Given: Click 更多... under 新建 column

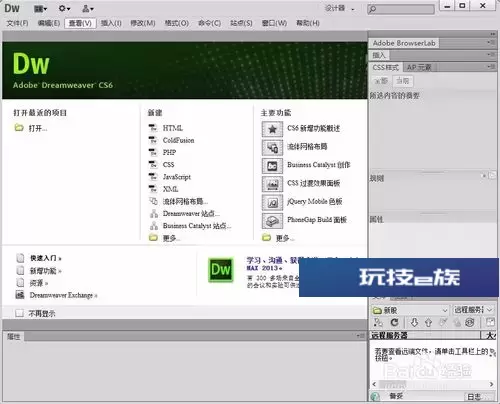Looking at the screenshot, I should [x=171, y=238].
